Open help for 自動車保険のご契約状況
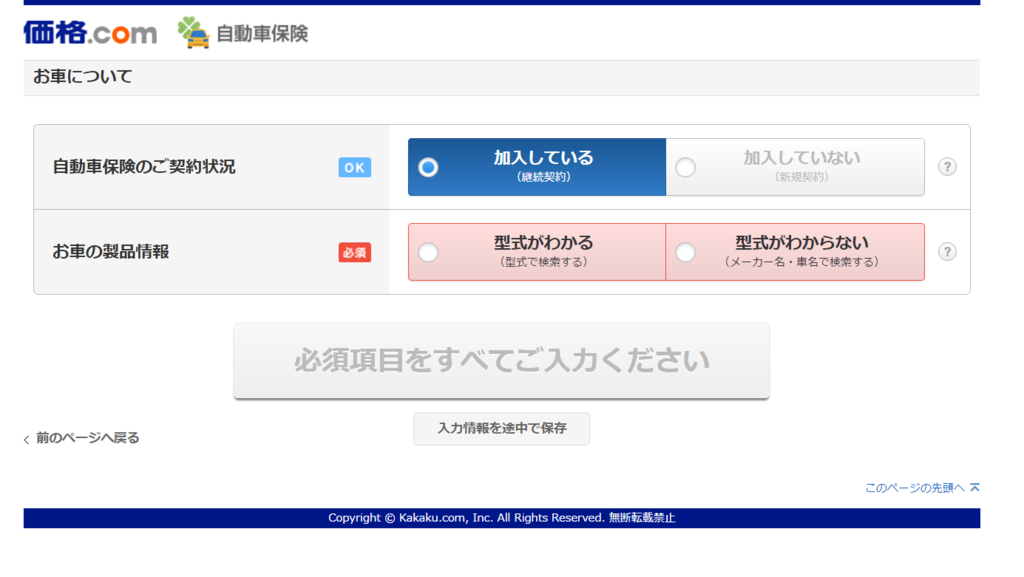This screenshot has height=577, width=1024. tap(947, 167)
